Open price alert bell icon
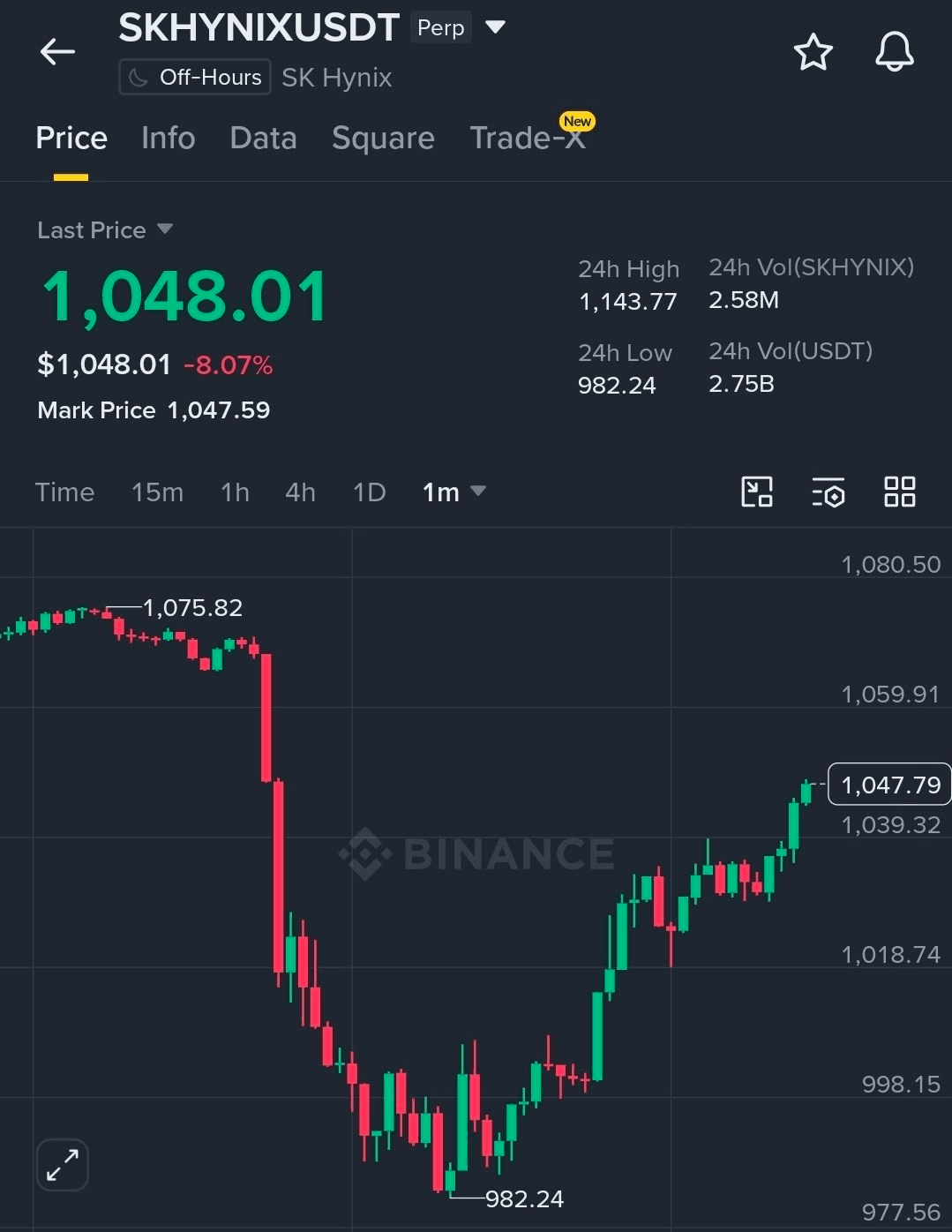Viewport: 952px width, 1232px height. pos(894,51)
